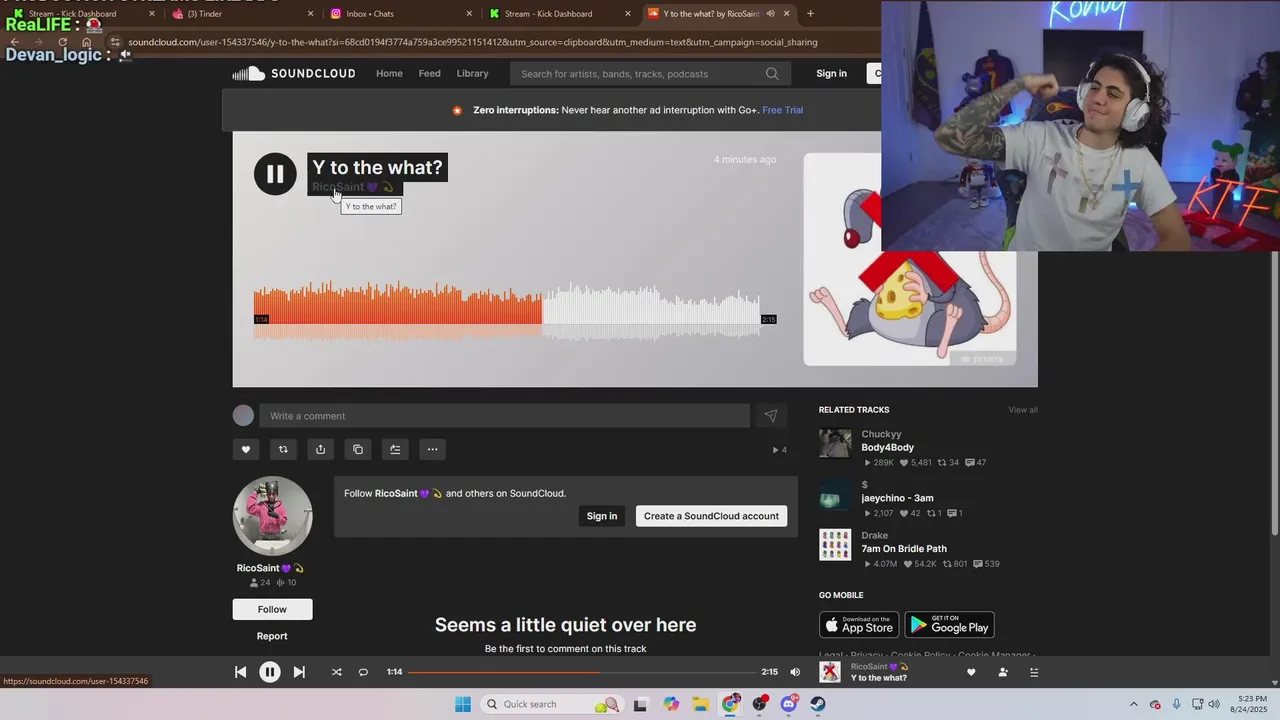Click Sign in in the header
Image resolution: width=1280 pixels, height=720 pixels.
pos(831,74)
